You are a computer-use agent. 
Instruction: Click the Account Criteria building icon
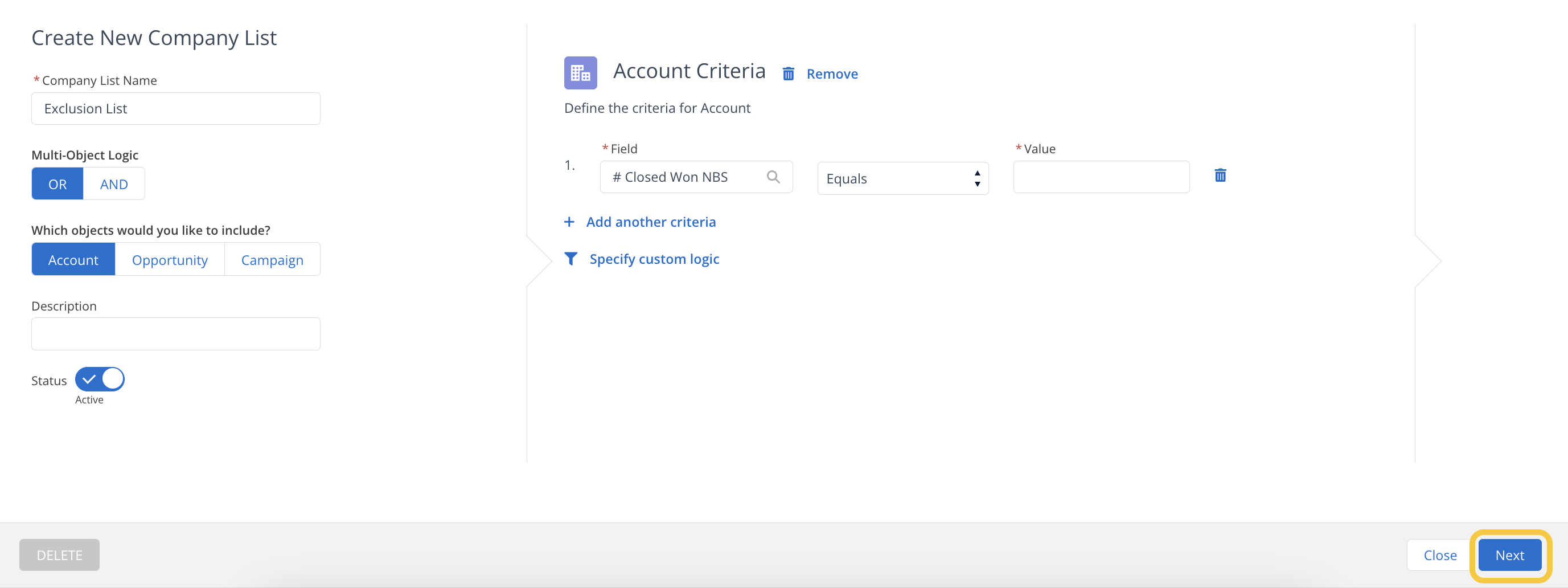(580, 73)
